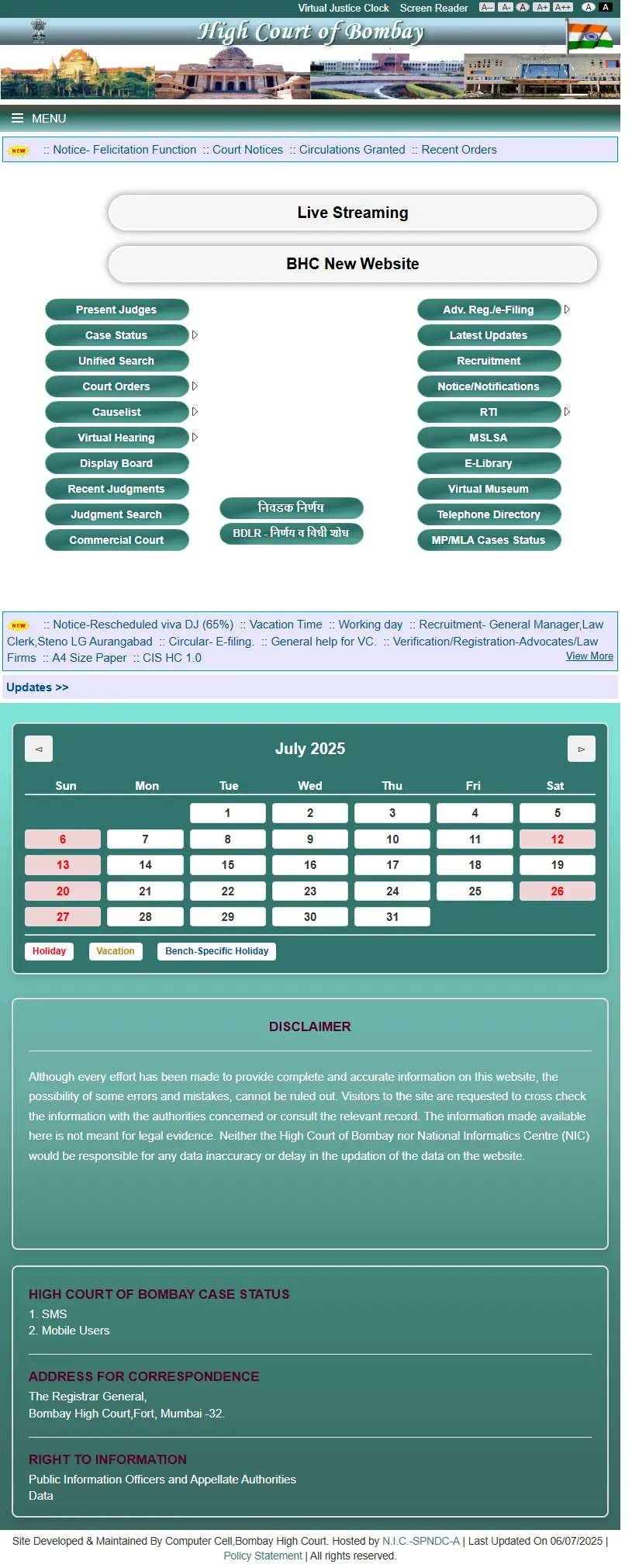Open Virtual Museum menu item
The width and height of the screenshot is (632, 1568).
click(489, 489)
